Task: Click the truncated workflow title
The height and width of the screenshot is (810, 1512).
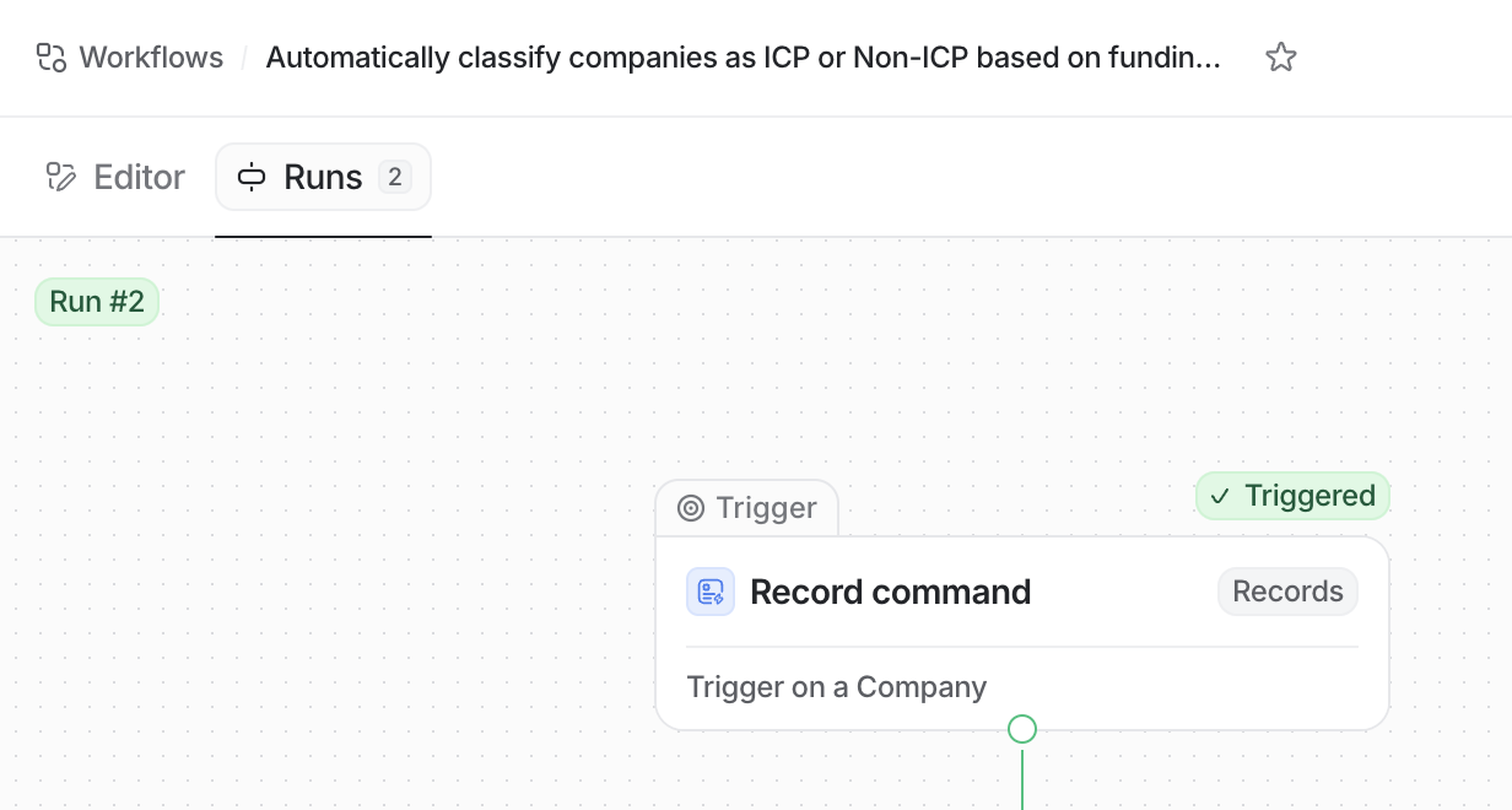Action: (x=743, y=57)
